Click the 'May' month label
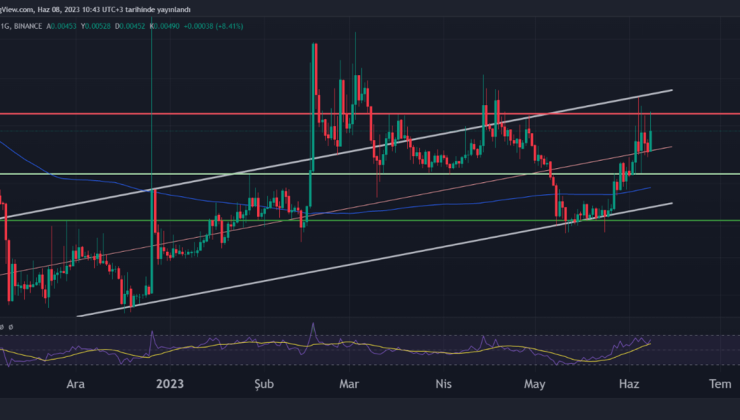The image size is (740, 420). [535, 385]
